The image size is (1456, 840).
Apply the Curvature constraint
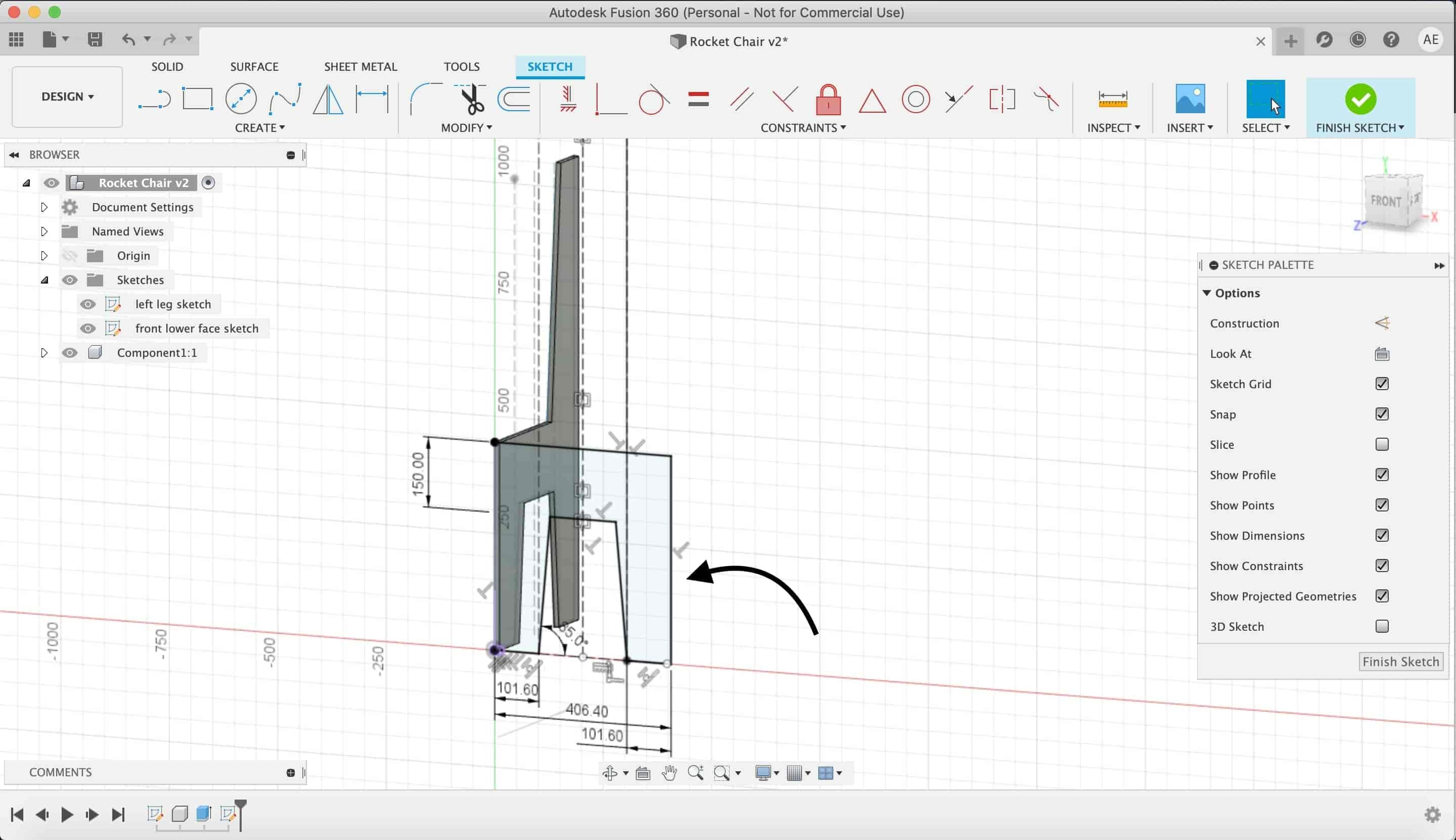pos(1045,99)
